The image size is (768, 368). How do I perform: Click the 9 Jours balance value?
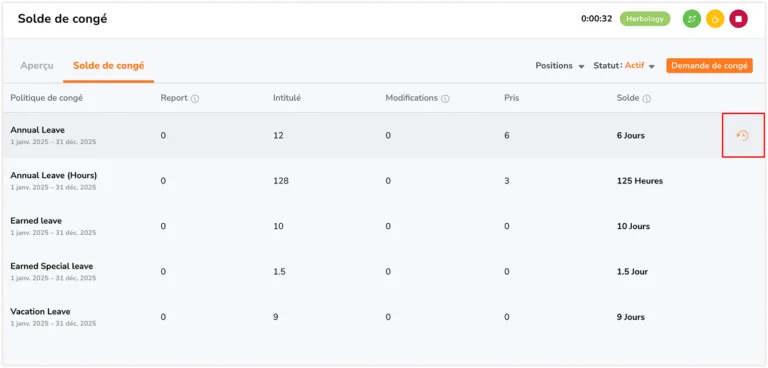click(x=630, y=317)
